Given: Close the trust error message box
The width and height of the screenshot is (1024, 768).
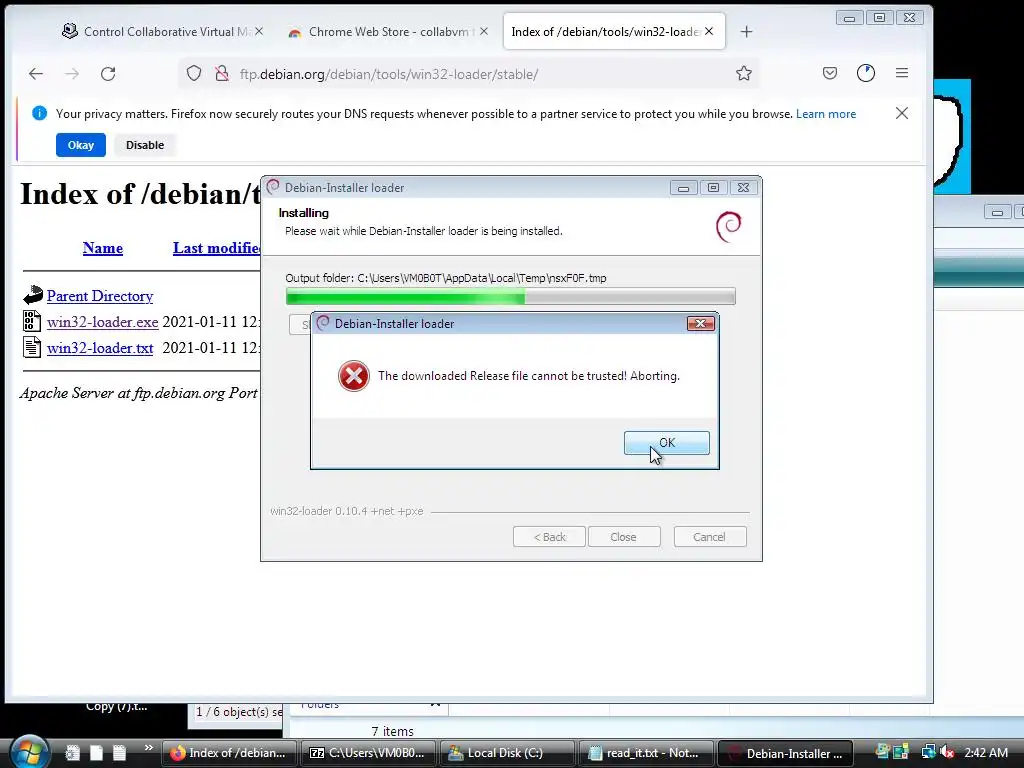Looking at the screenshot, I should click(x=700, y=323).
